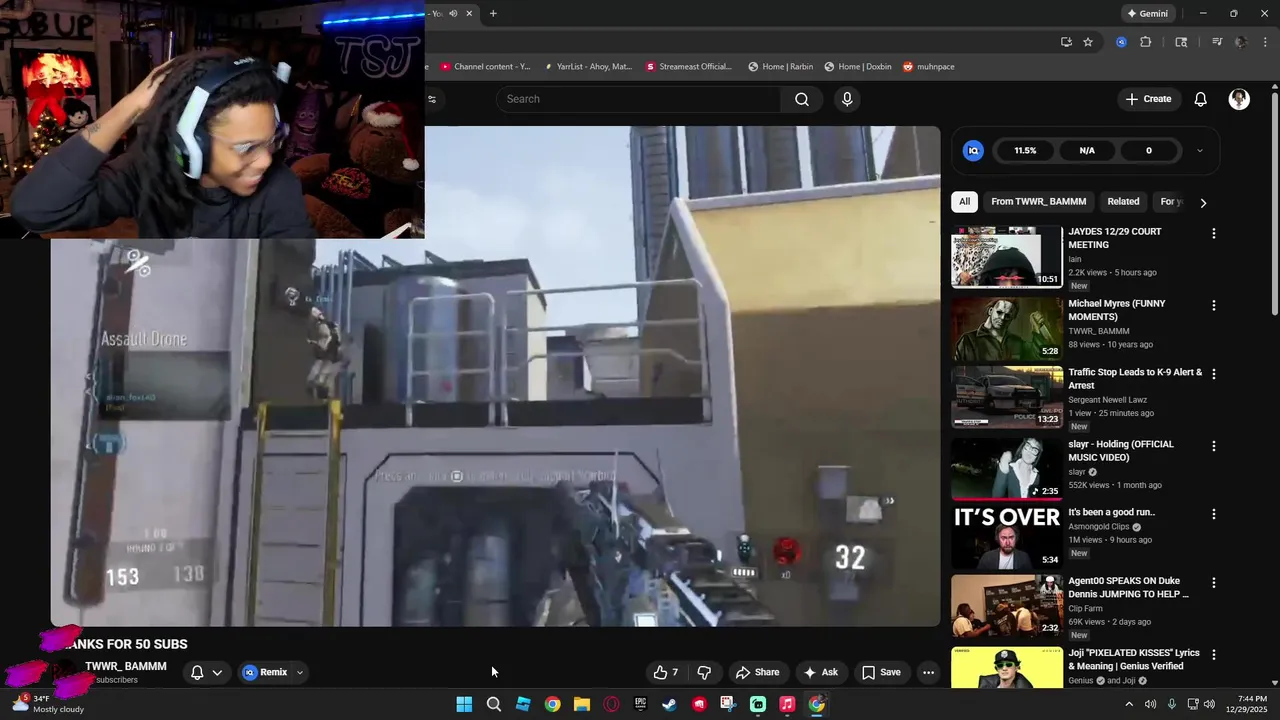Click the Michael Myres (FUNNY MOMENTS) title
The width and height of the screenshot is (1280, 720).
pyautogui.click(x=1116, y=310)
